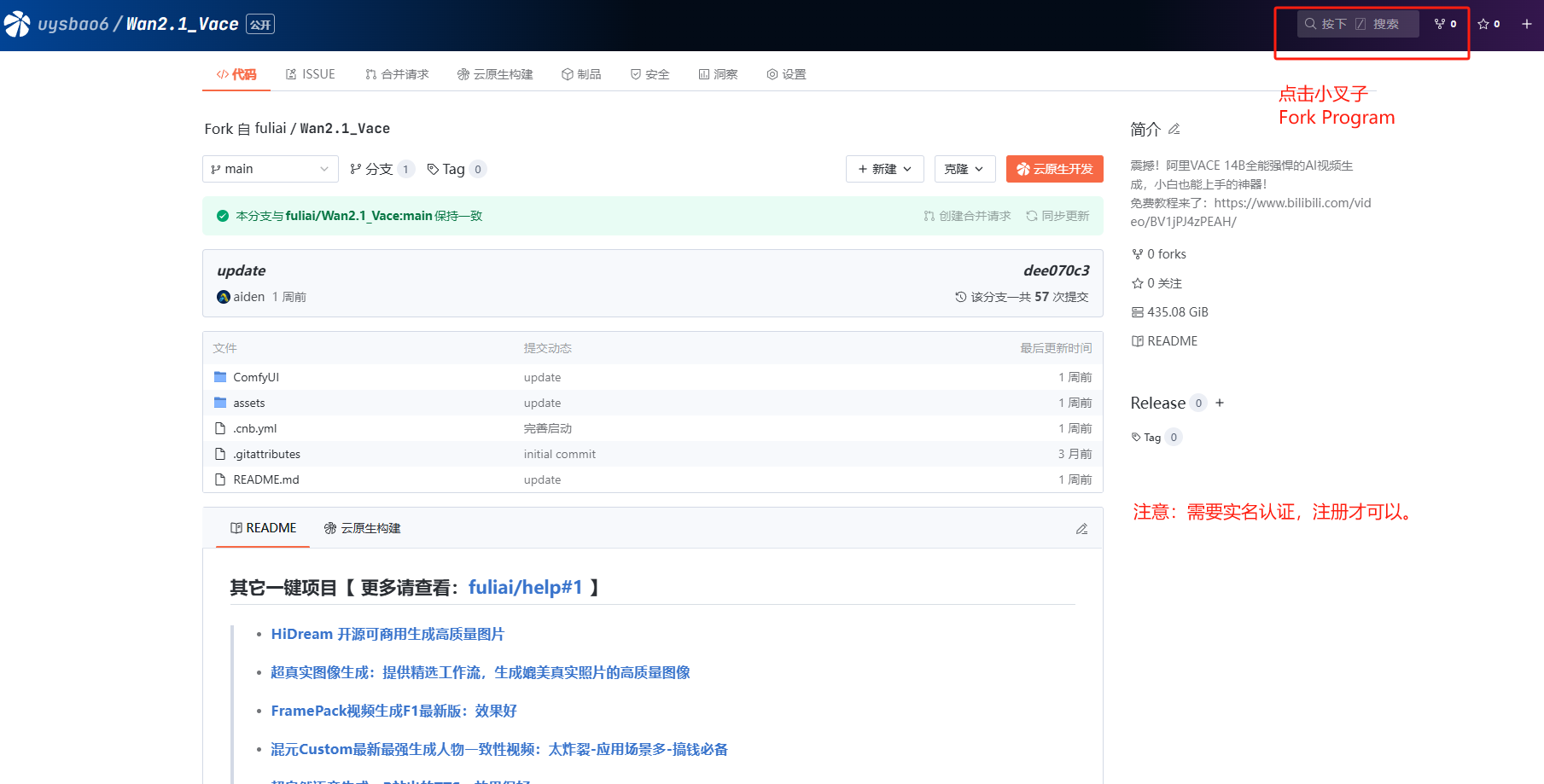Edit README via pencil icon
Screen dimensions: 1544x784
tap(1081, 529)
